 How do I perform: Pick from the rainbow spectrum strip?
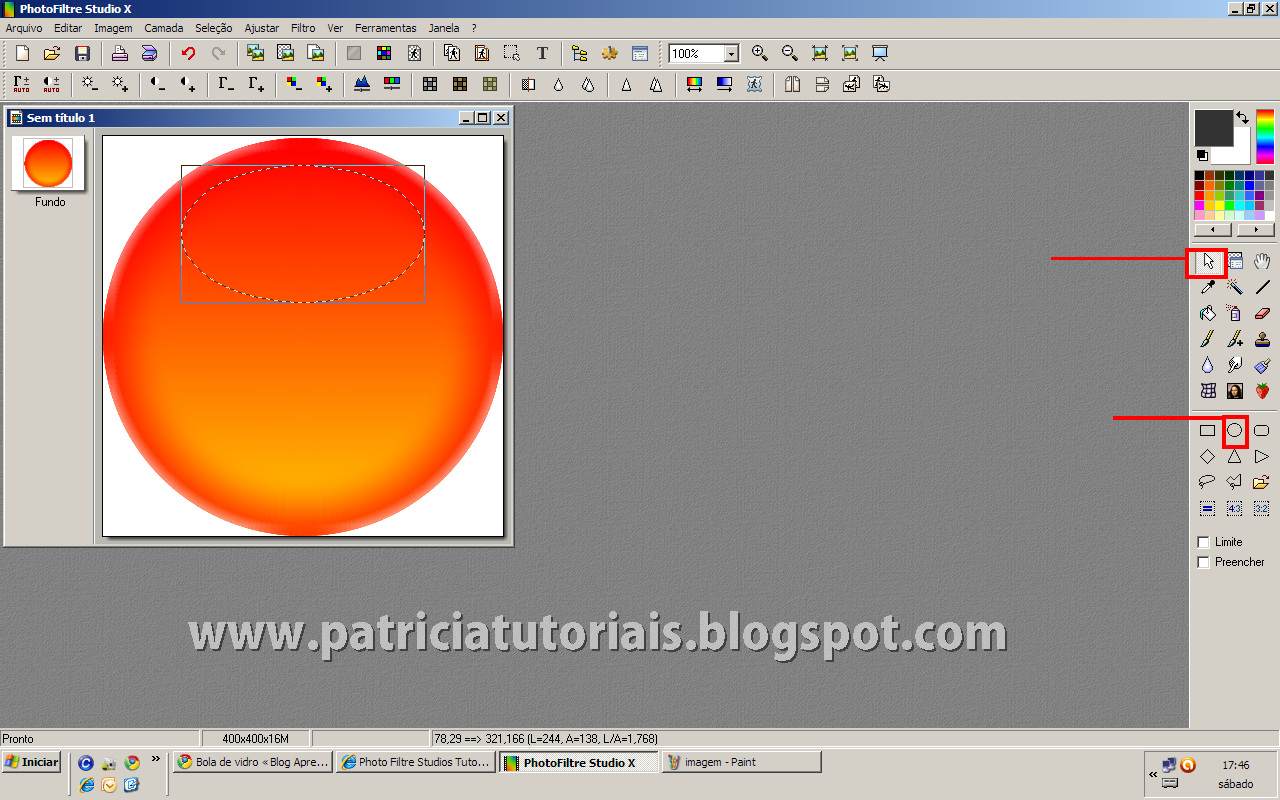tap(1266, 136)
